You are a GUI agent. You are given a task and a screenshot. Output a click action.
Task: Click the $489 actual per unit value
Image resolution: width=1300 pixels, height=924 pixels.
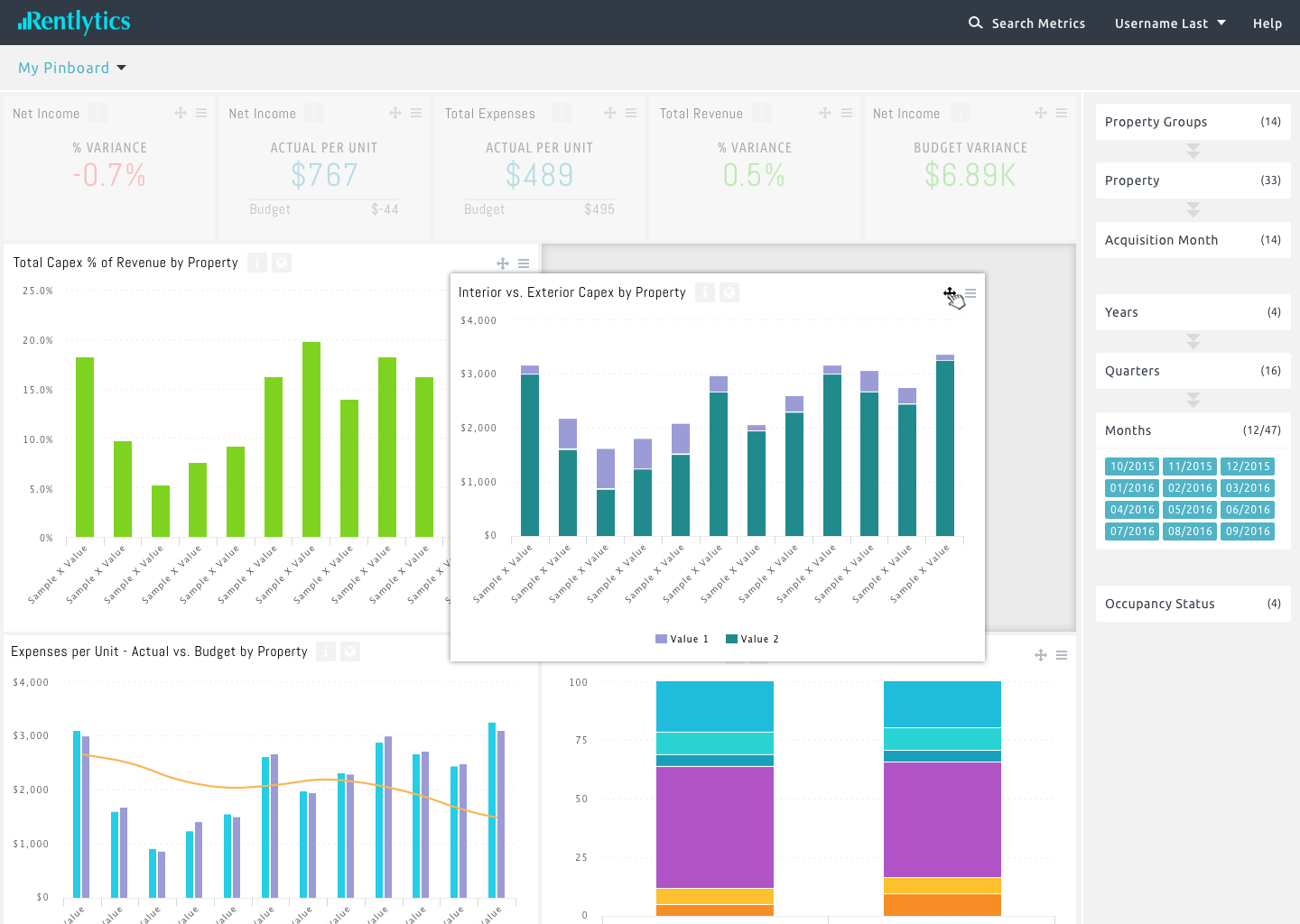pyautogui.click(x=539, y=175)
